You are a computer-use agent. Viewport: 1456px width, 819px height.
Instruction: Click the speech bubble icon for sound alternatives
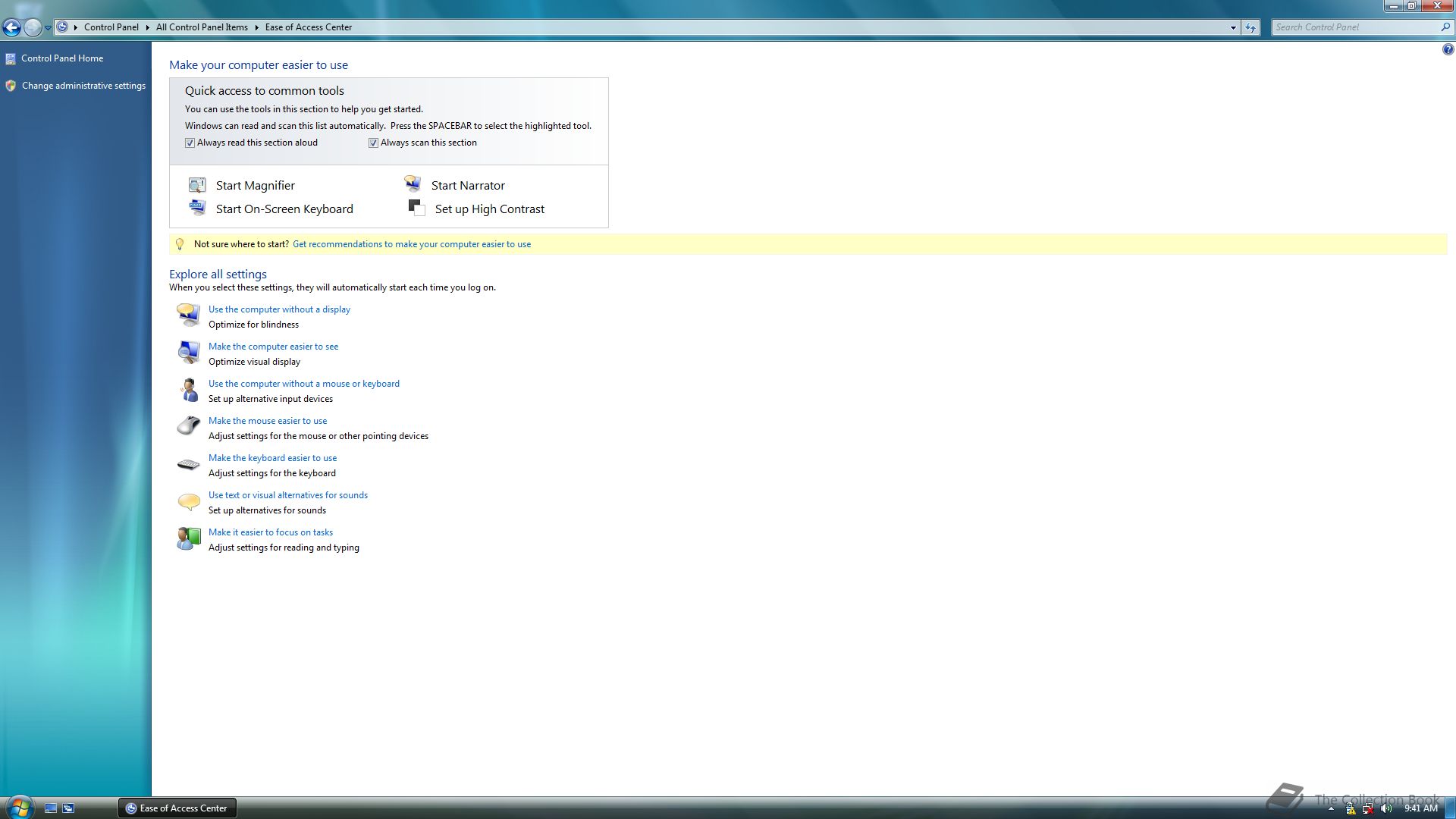tap(188, 500)
